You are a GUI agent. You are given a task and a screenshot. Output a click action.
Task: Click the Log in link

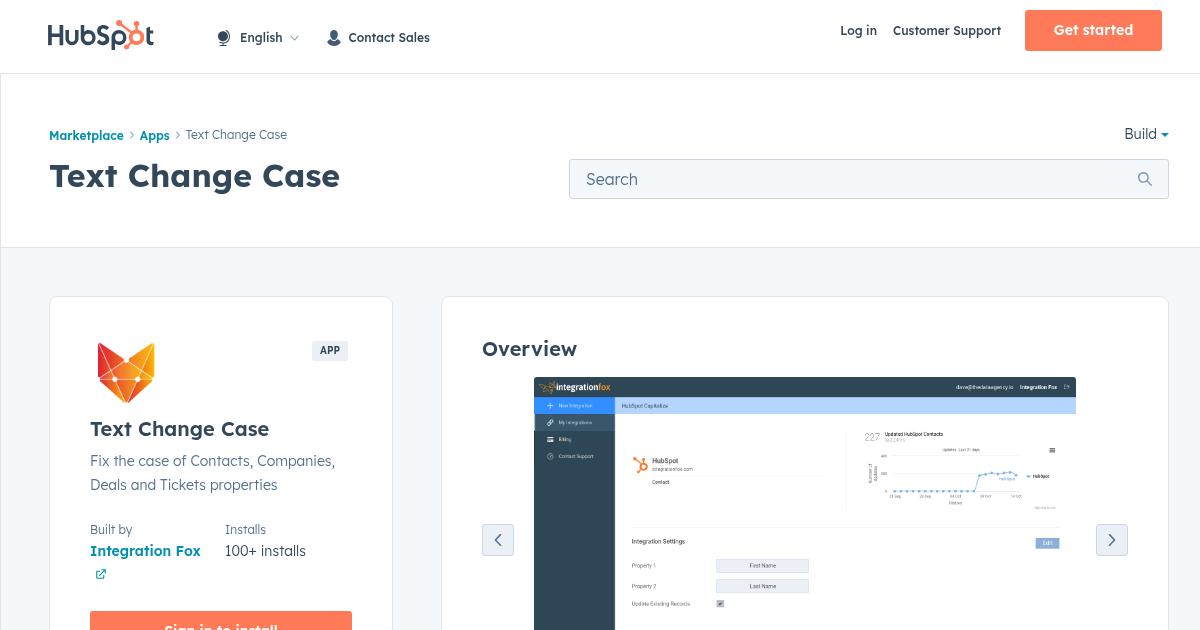pyautogui.click(x=858, y=31)
